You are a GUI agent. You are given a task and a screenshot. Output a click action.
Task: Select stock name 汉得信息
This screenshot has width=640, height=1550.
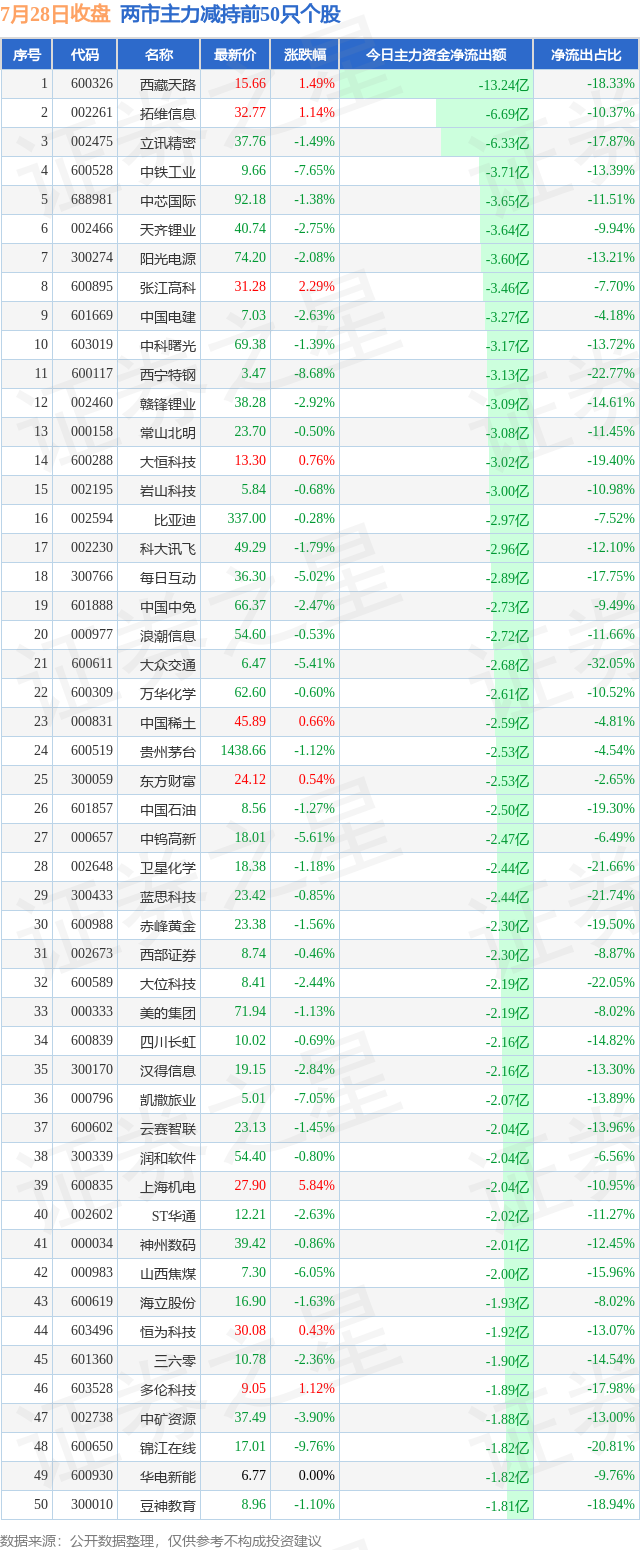point(168,1070)
